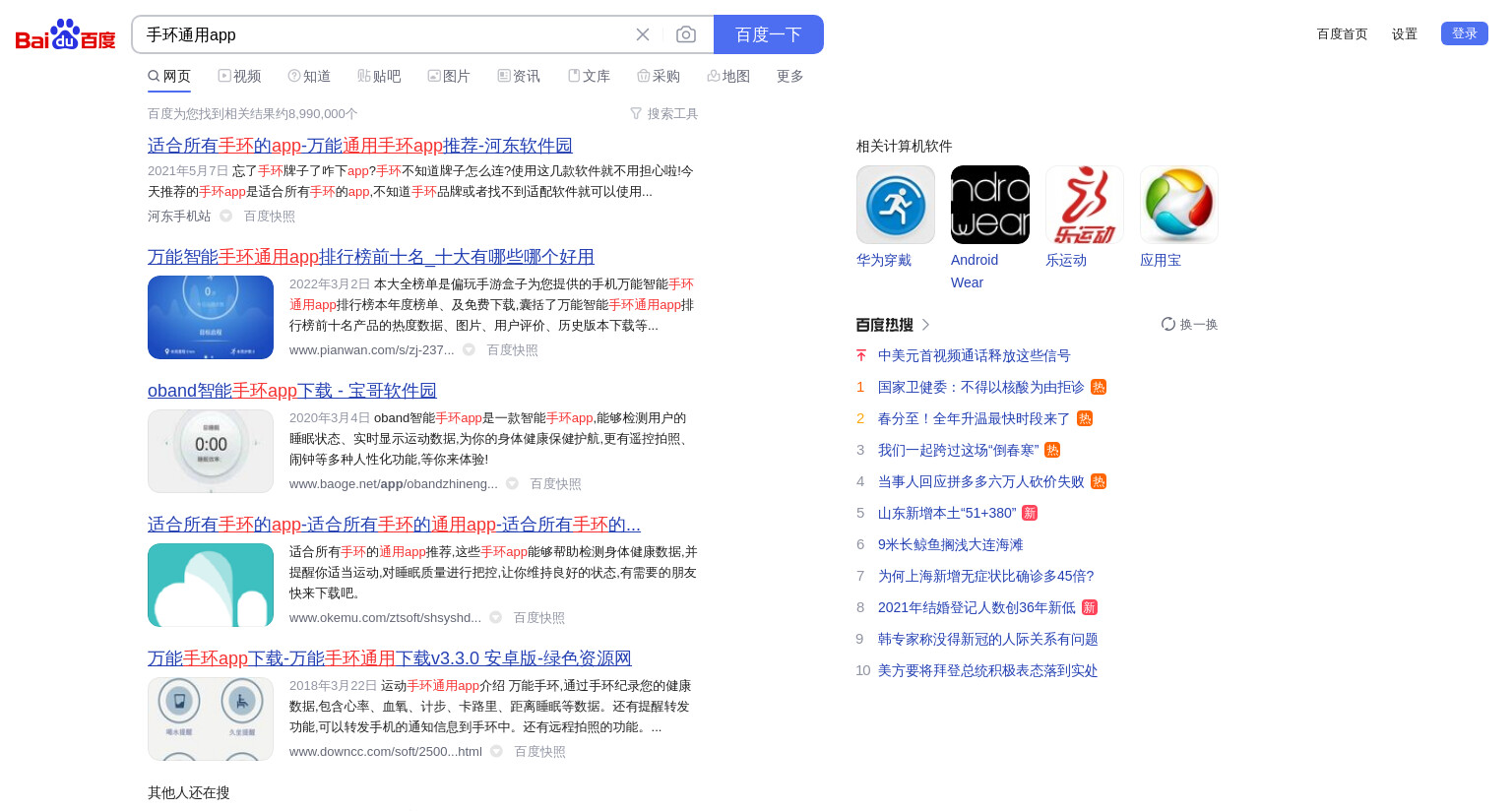Open the Android Wear app icon
Image resolution: width=1512 pixels, height=811 pixels.
pyautogui.click(x=990, y=205)
